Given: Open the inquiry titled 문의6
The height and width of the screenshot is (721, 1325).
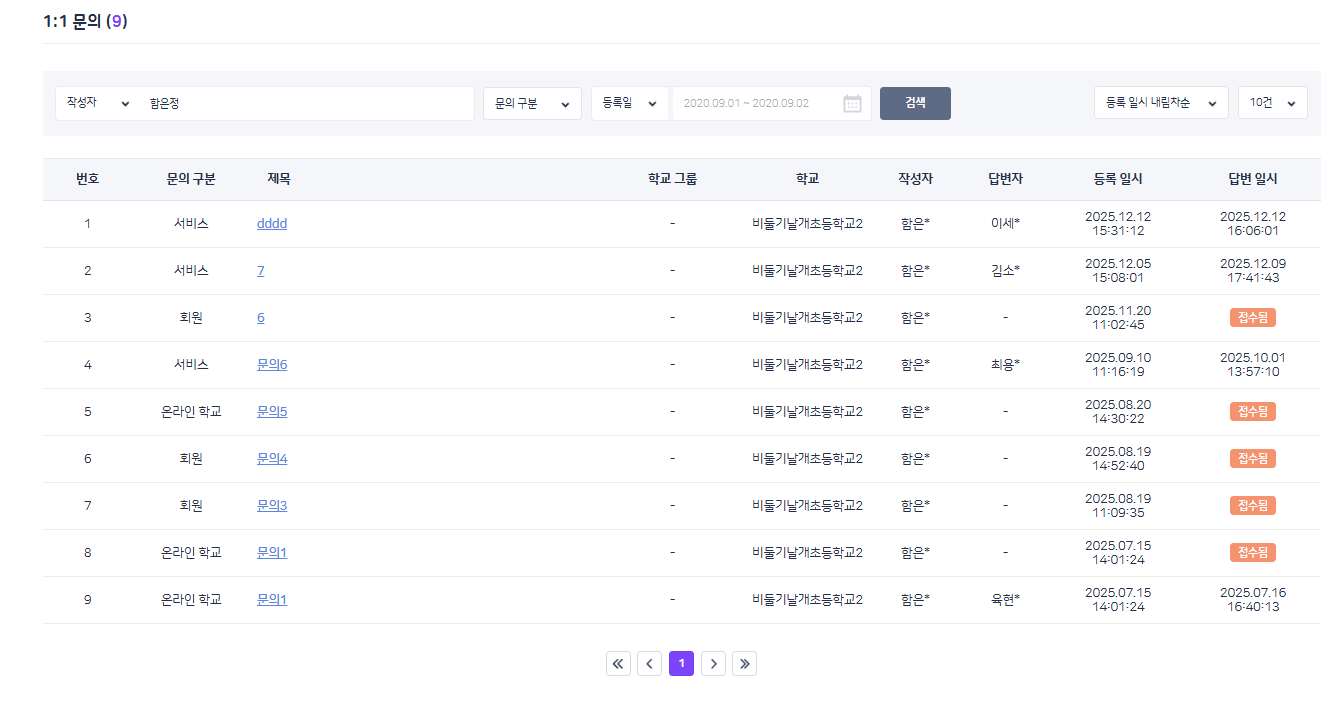Looking at the screenshot, I should pos(271,365).
